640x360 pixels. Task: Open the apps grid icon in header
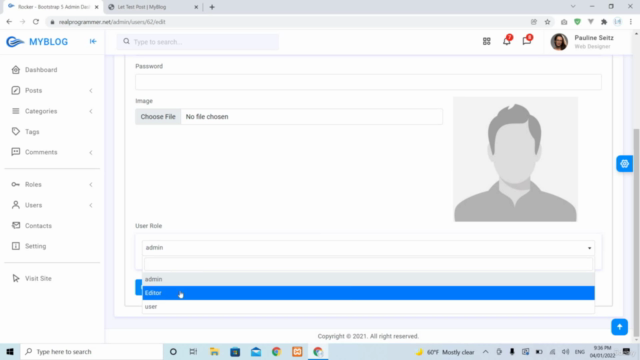click(x=487, y=41)
